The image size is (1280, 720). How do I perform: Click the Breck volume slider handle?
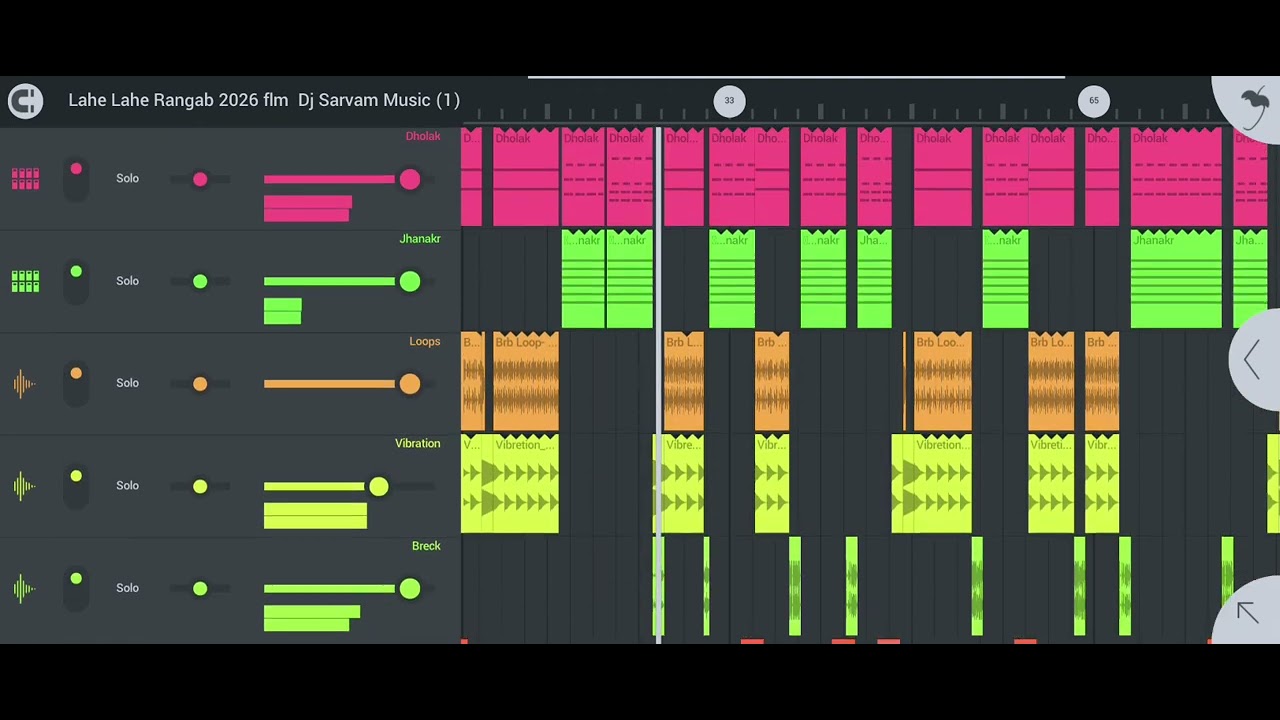coord(410,589)
